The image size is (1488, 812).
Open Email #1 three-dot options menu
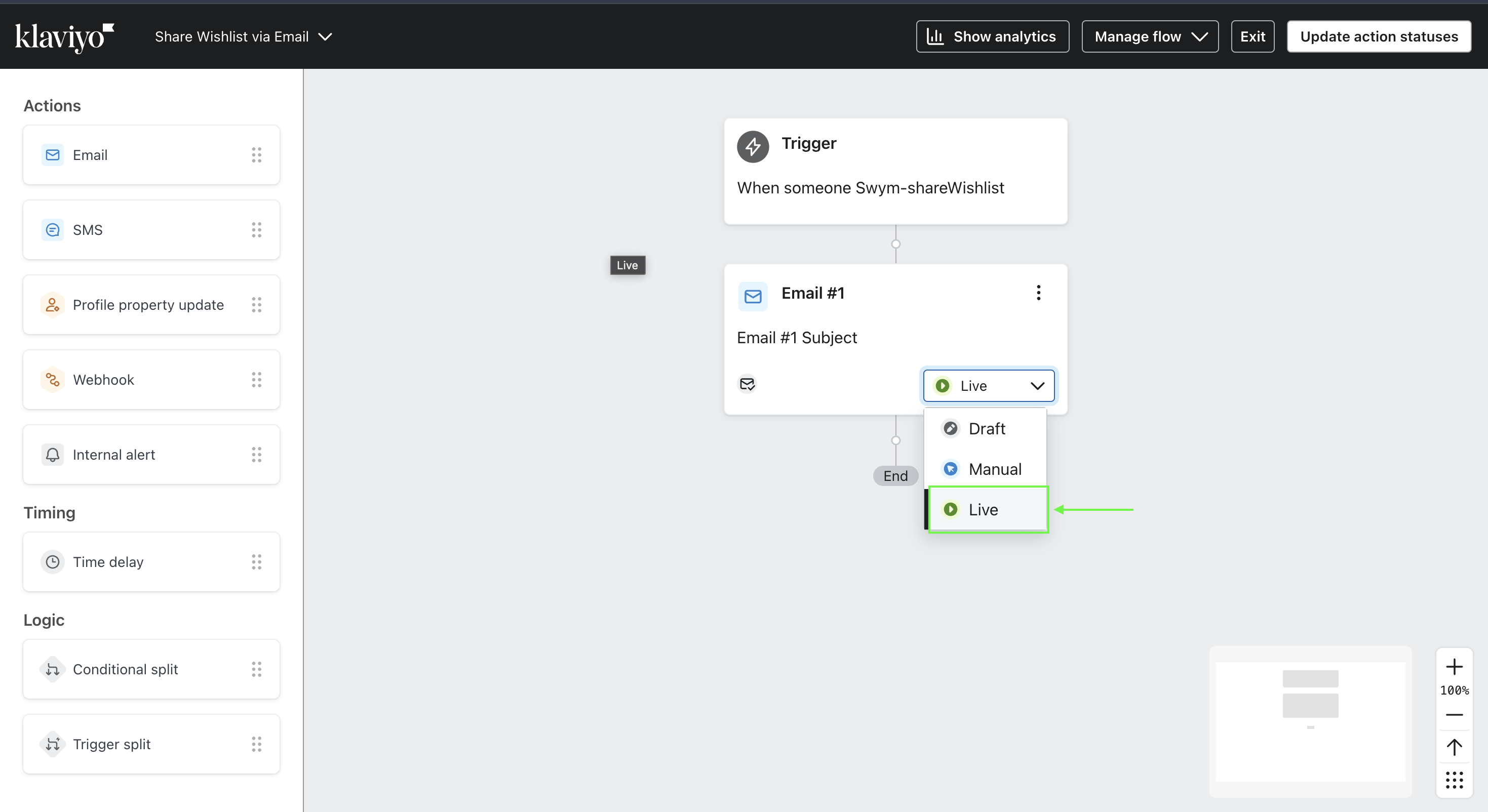(x=1038, y=293)
